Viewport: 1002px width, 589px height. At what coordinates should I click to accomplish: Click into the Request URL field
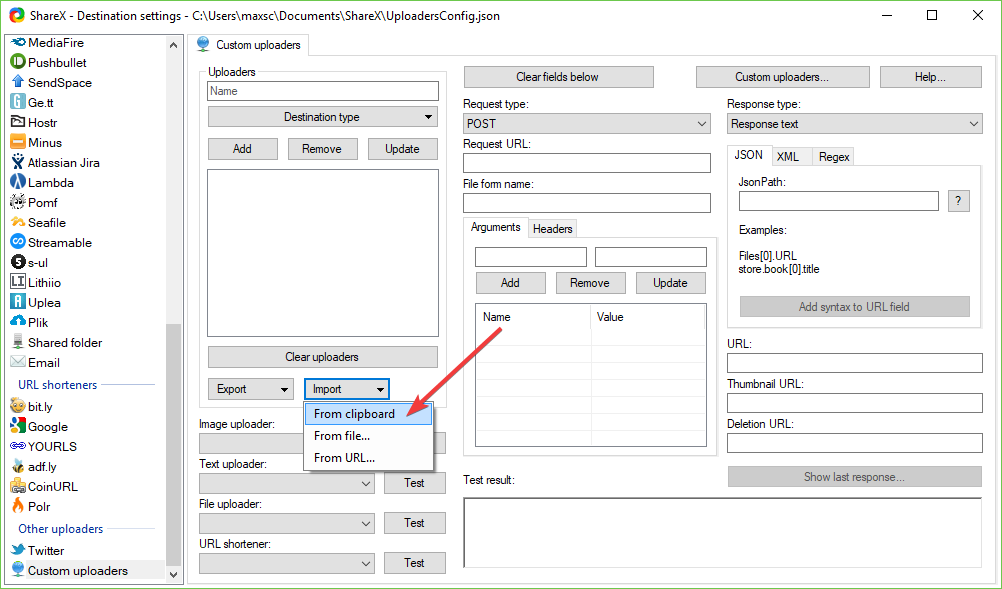click(586, 163)
